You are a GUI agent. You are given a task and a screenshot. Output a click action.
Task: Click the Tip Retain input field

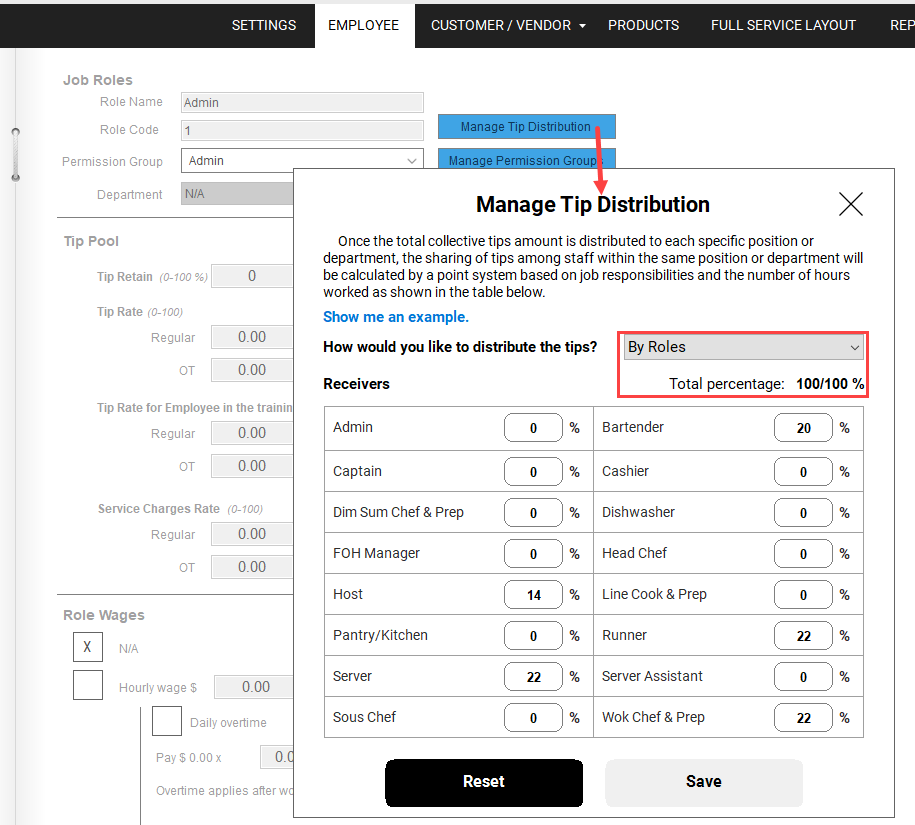click(252, 276)
